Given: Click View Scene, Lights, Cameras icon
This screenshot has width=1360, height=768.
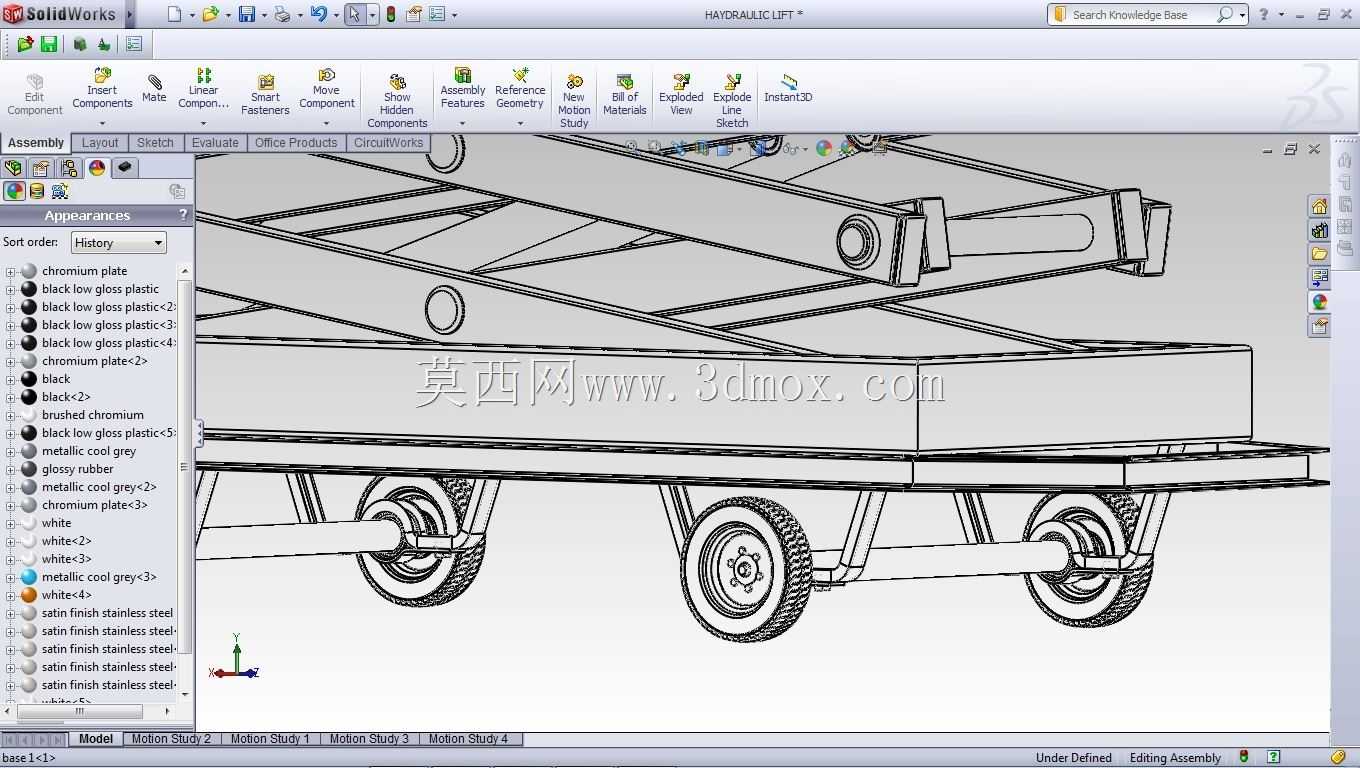Looking at the screenshot, I should [x=60, y=191].
